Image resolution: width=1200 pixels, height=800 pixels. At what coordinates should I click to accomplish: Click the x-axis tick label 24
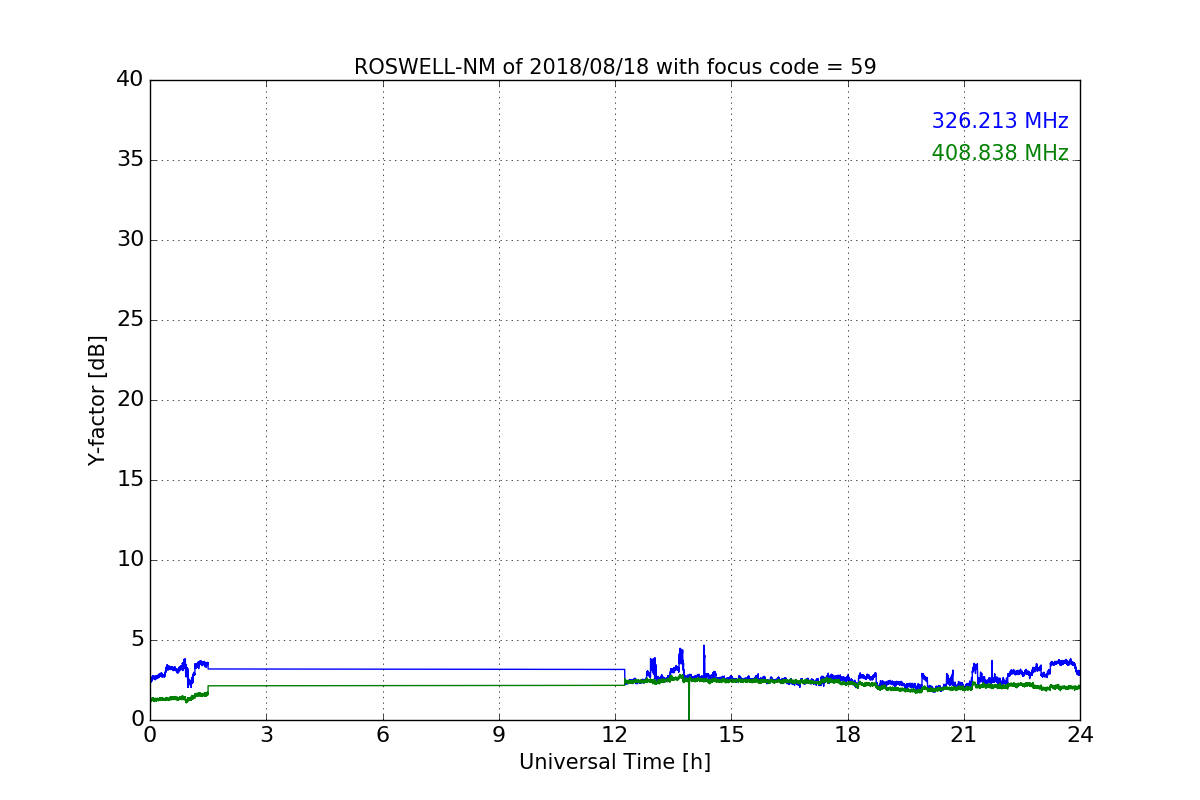coord(1080,734)
